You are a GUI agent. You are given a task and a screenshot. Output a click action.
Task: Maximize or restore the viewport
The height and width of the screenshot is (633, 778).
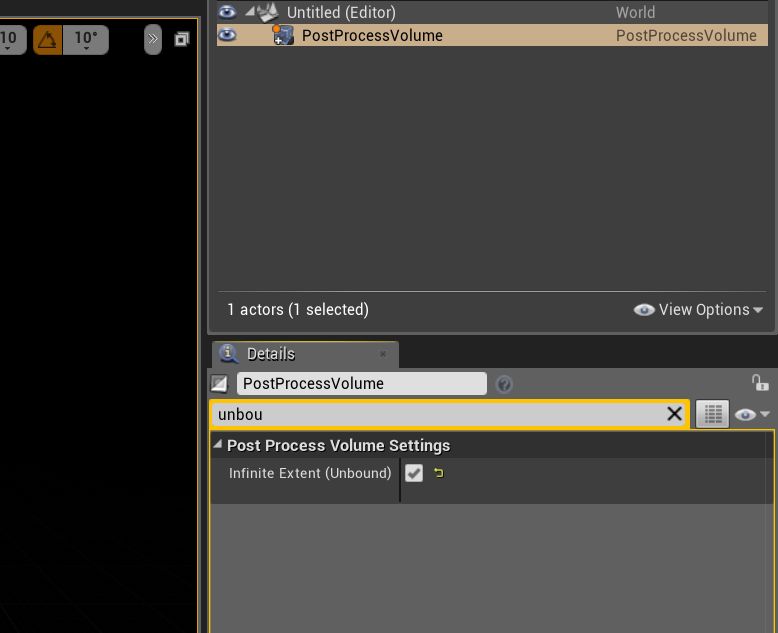tap(182, 39)
